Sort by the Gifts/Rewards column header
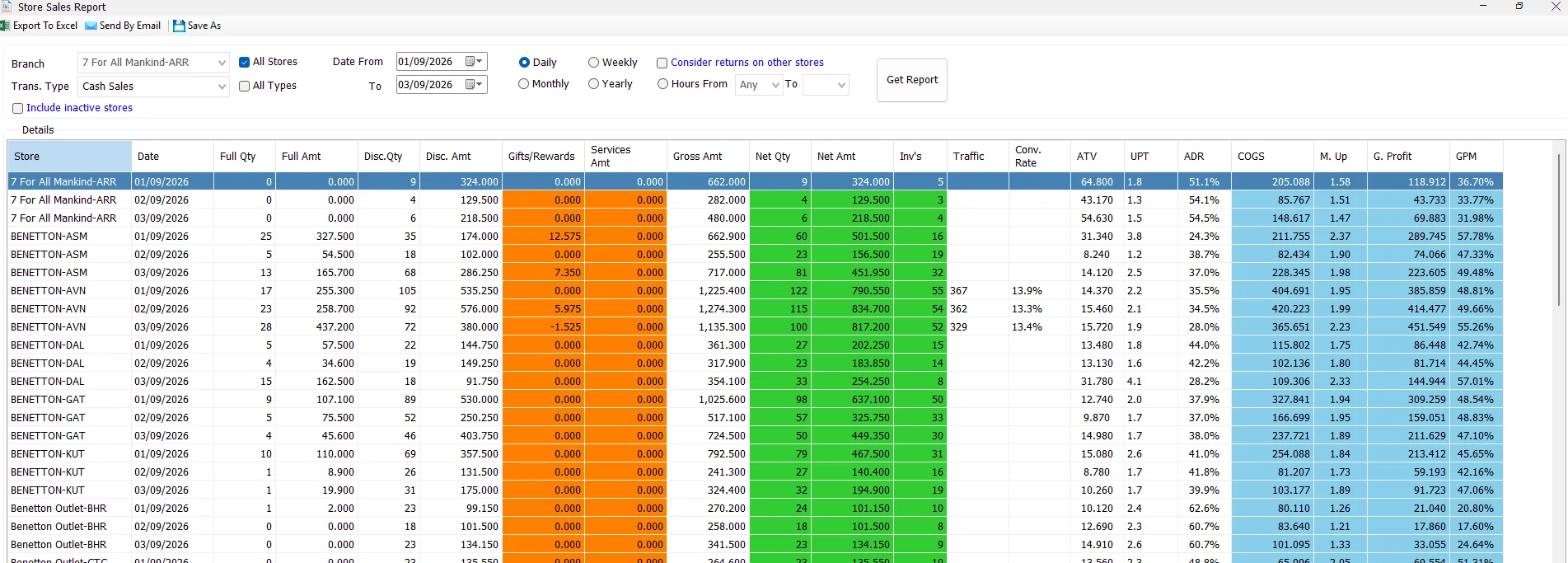Image resolution: width=1568 pixels, height=563 pixels. pyautogui.click(x=544, y=157)
